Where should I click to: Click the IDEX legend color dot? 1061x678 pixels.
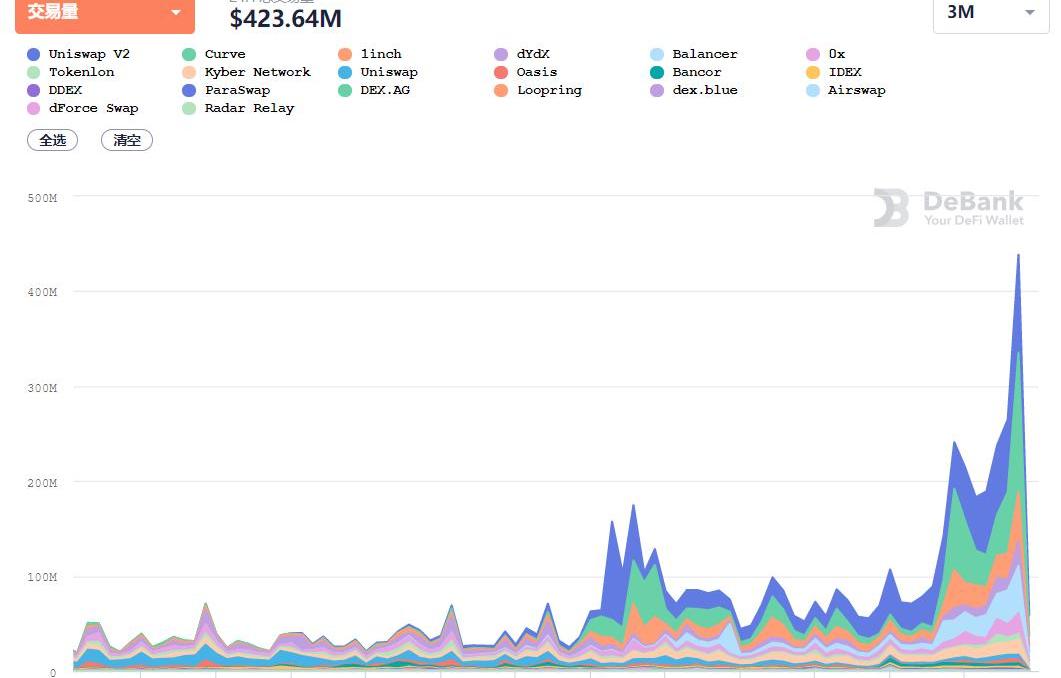tap(813, 72)
